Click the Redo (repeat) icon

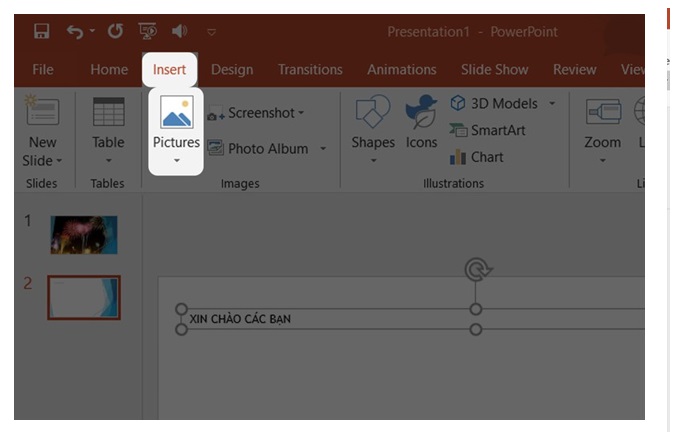(115, 31)
